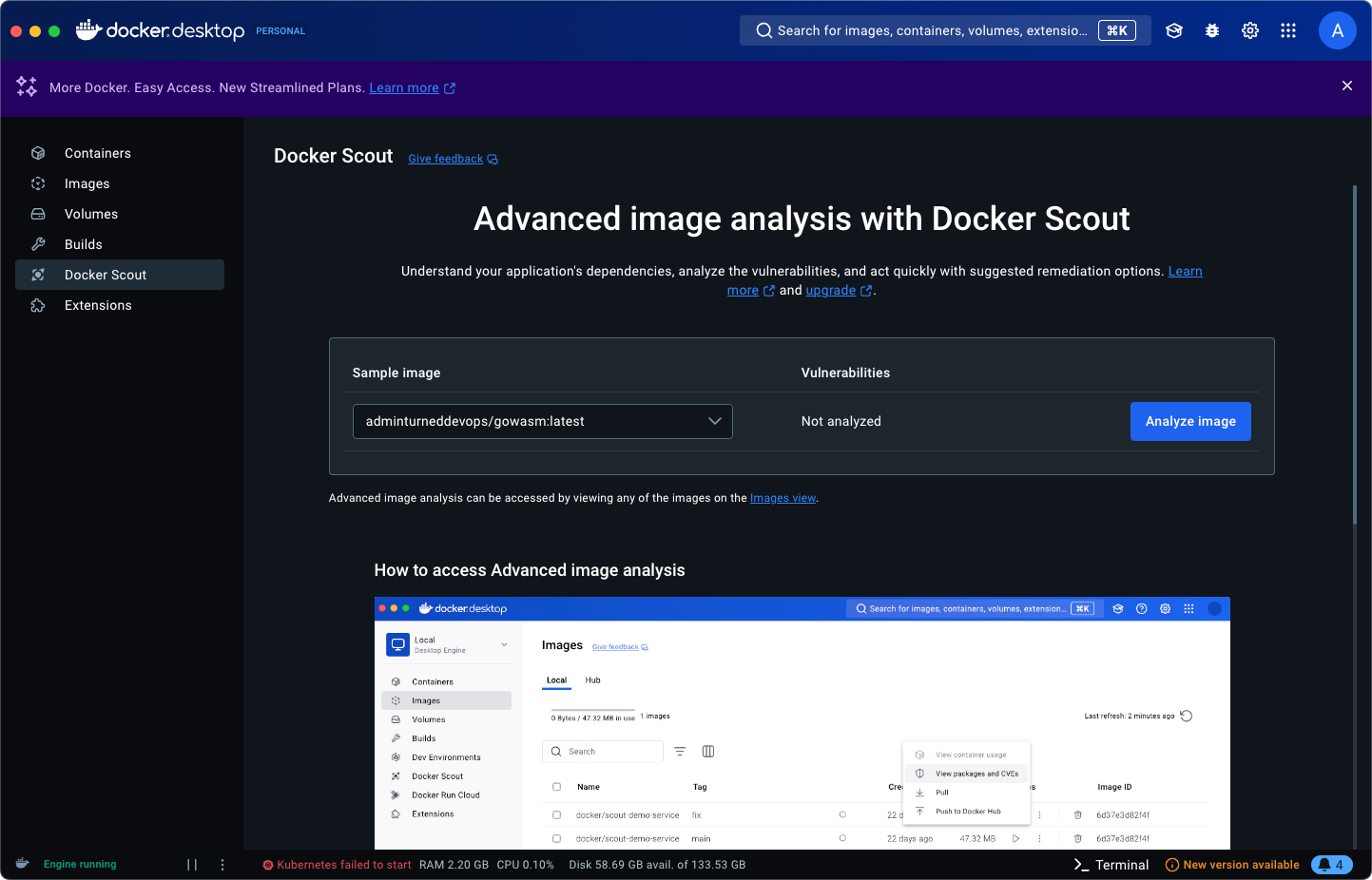Image resolution: width=1372 pixels, height=880 pixels.
Task: Go to Extensions section
Action: [120, 305]
